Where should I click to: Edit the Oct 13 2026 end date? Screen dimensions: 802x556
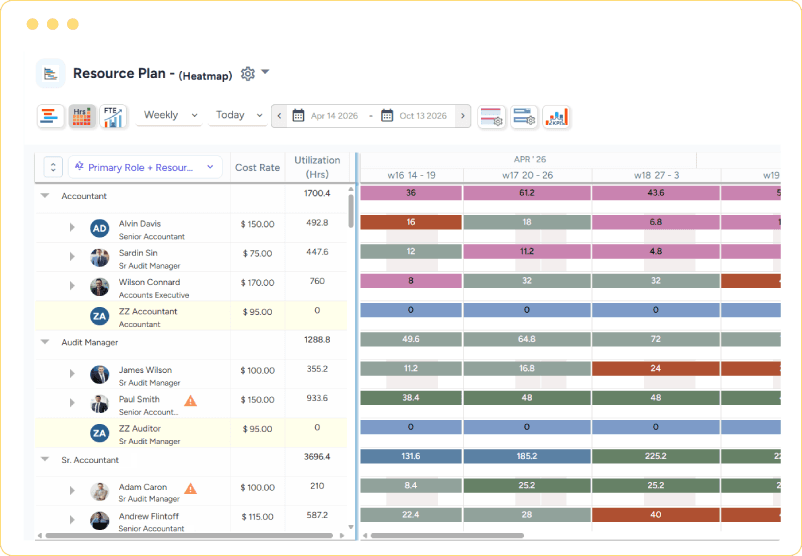tap(423, 116)
